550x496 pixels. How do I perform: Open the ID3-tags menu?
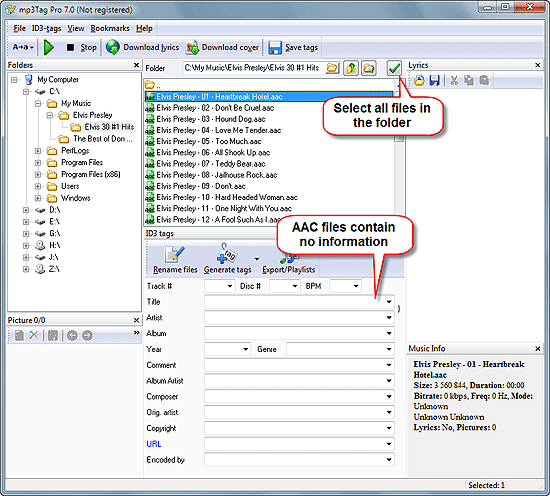[46, 28]
